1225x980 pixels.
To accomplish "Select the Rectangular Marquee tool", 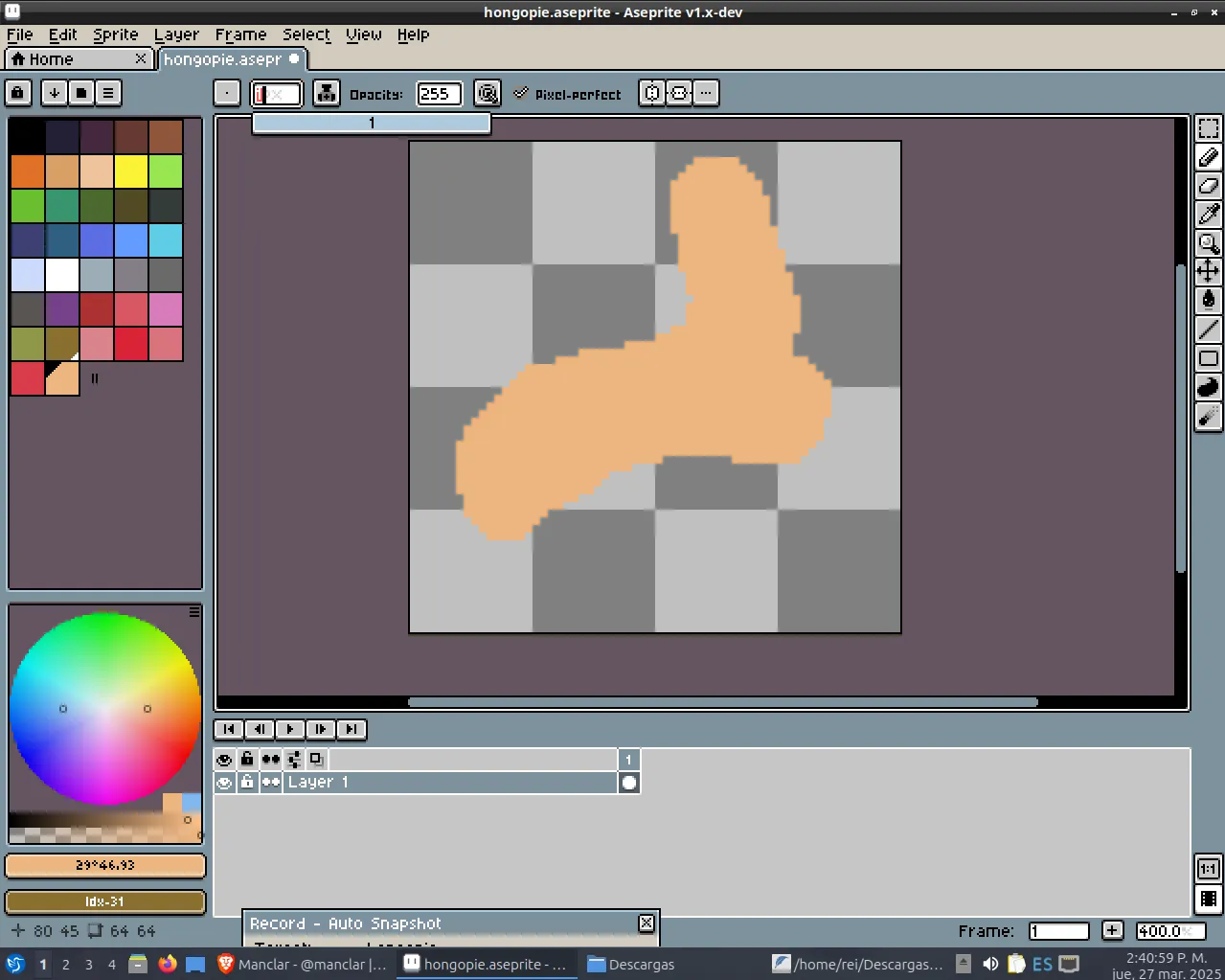I will pos(1209,128).
